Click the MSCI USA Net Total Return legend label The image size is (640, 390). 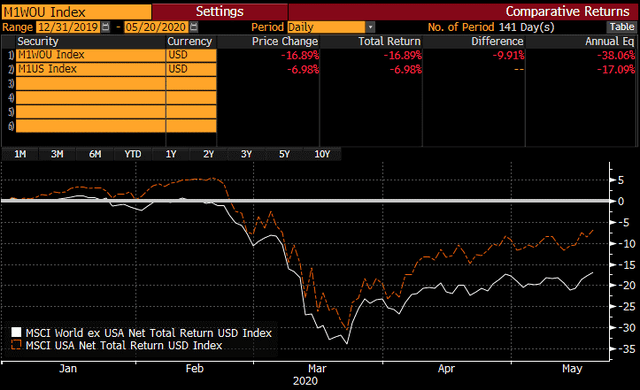coord(124,346)
